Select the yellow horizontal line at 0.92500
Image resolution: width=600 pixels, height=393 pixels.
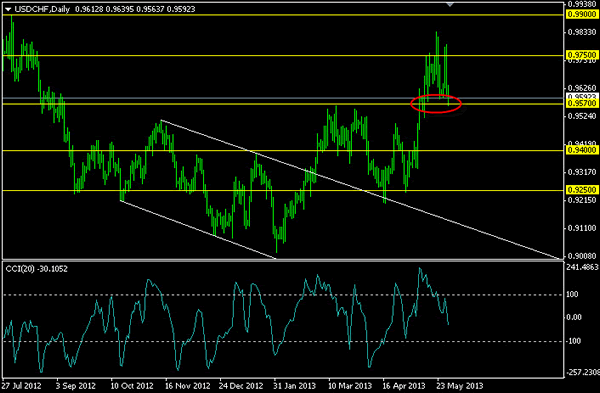[283, 190]
